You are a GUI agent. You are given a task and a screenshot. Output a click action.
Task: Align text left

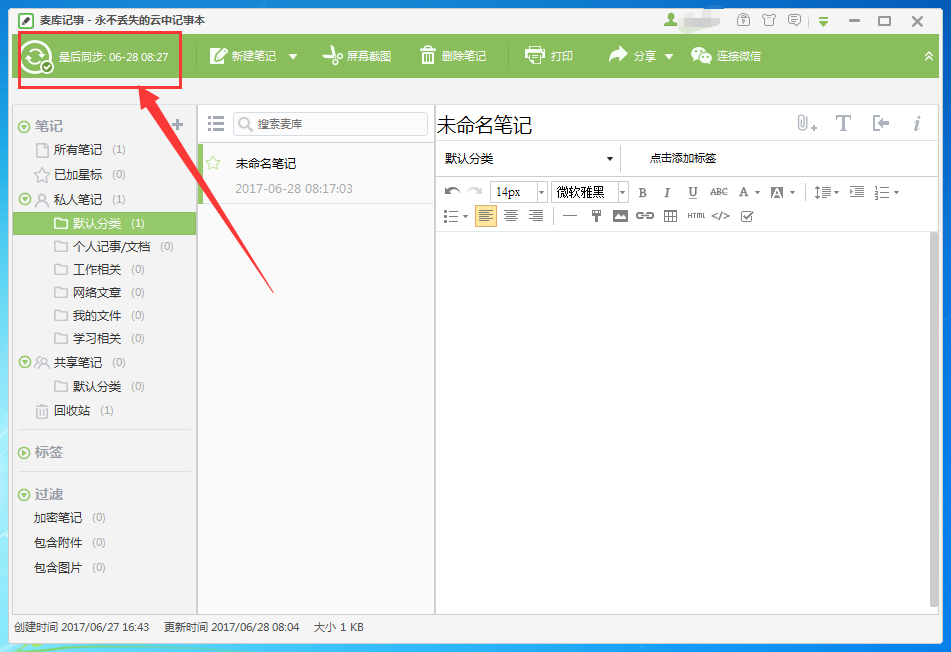coord(486,216)
